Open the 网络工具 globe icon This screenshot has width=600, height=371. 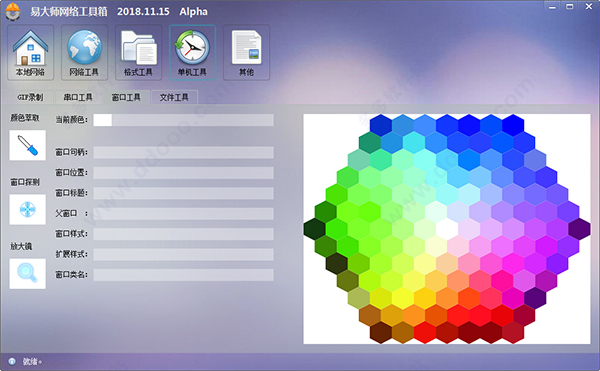point(85,52)
